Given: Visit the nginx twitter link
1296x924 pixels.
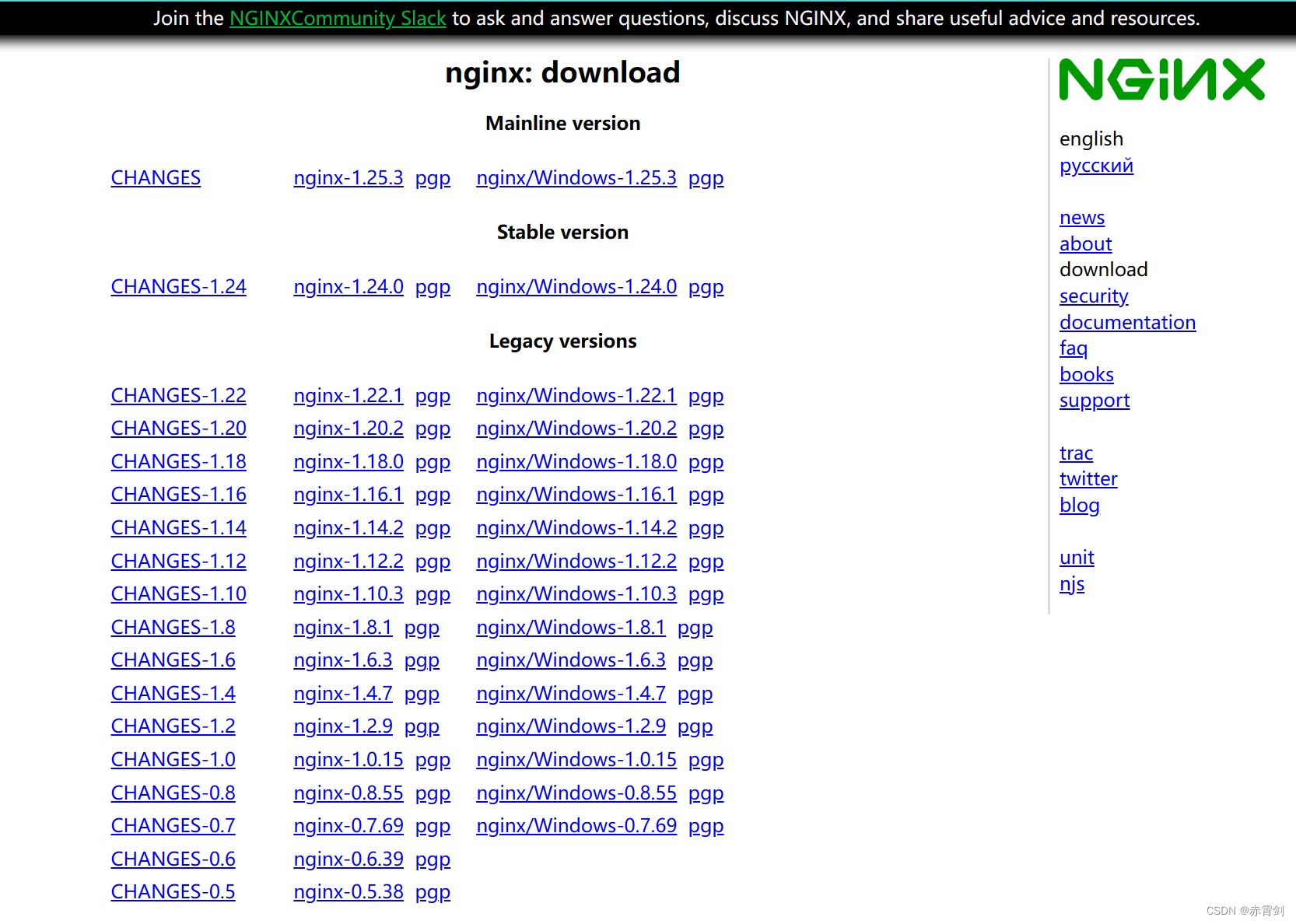Looking at the screenshot, I should (1088, 478).
